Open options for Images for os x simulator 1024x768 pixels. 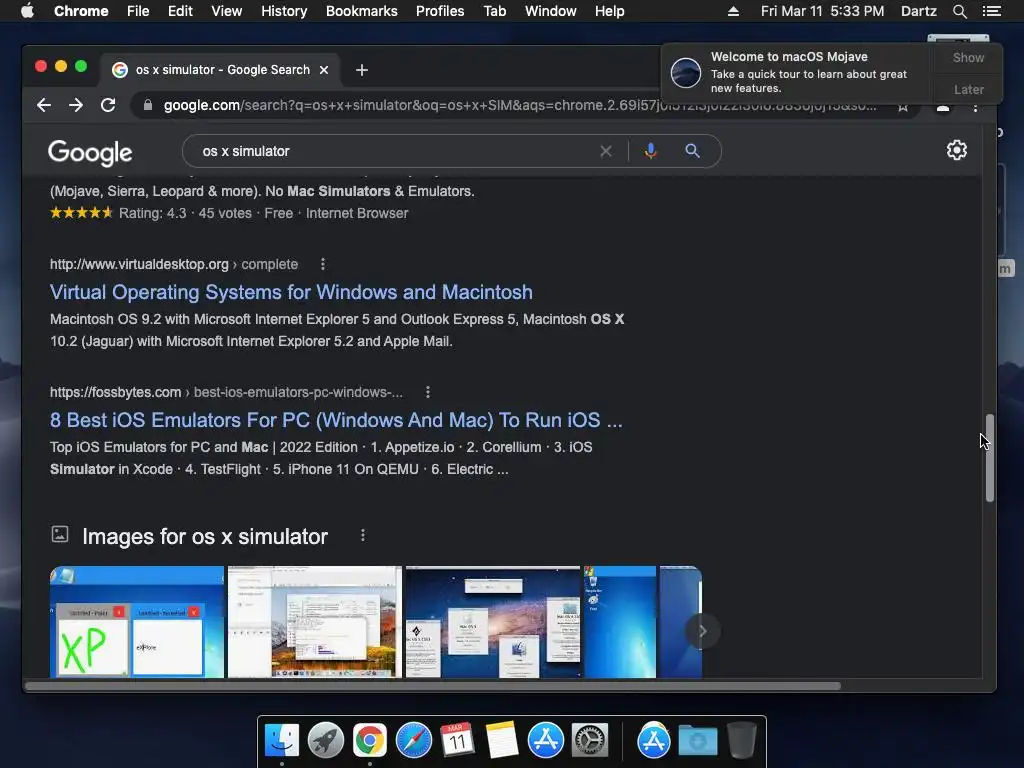pos(363,536)
